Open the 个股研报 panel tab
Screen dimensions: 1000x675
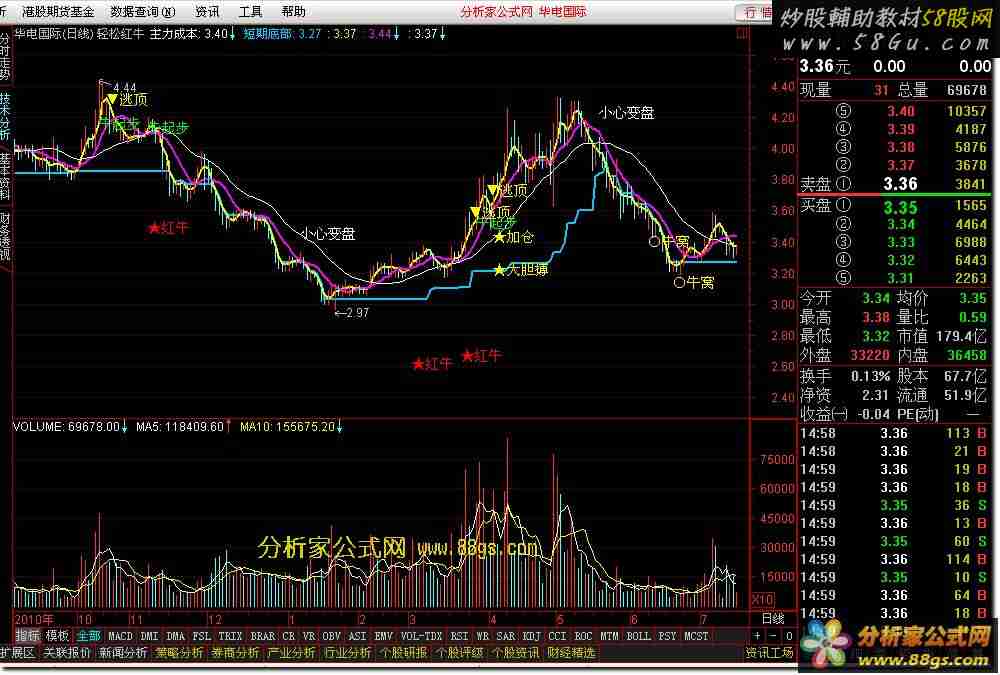(402, 653)
